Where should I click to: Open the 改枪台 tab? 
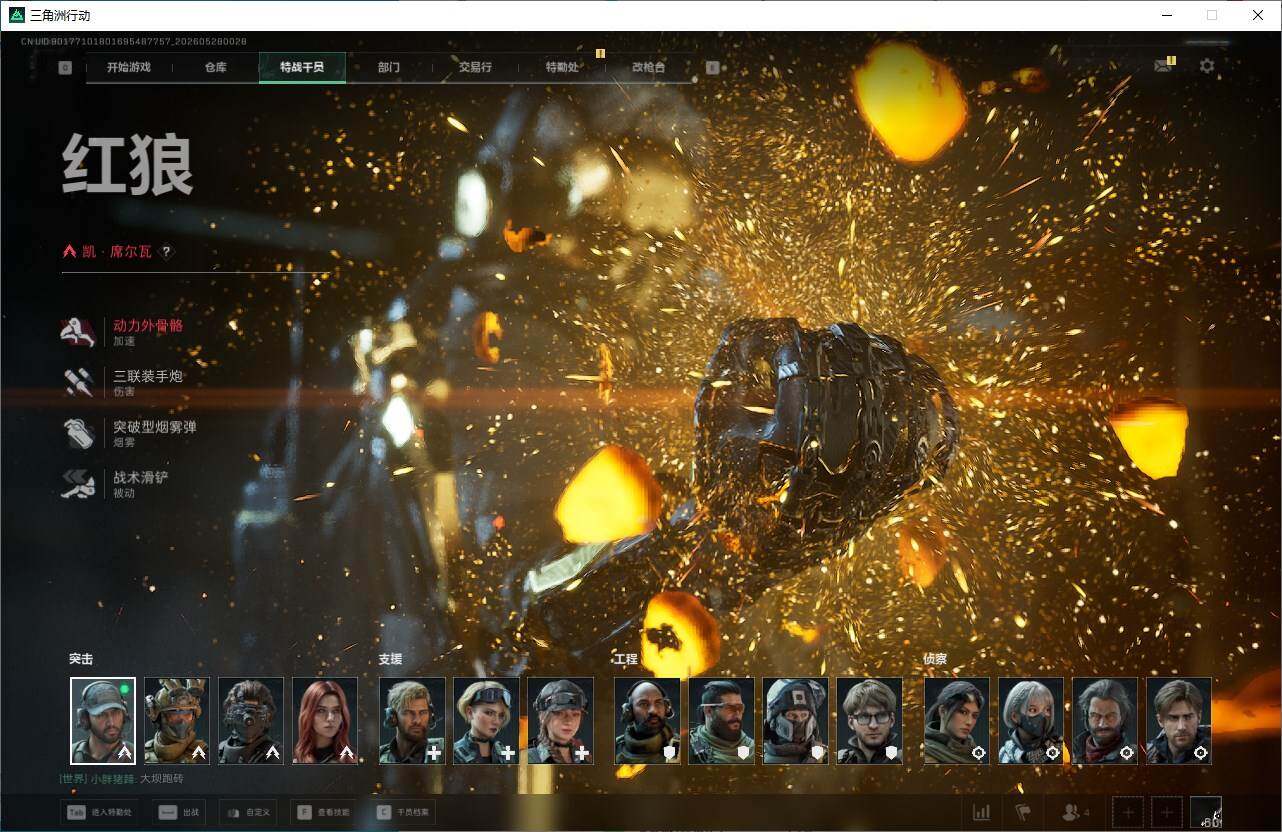click(x=648, y=67)
